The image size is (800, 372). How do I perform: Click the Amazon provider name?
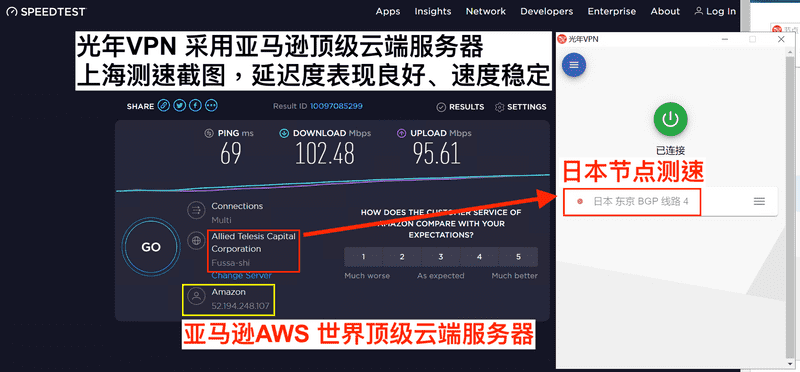click(x=229, y=292)
